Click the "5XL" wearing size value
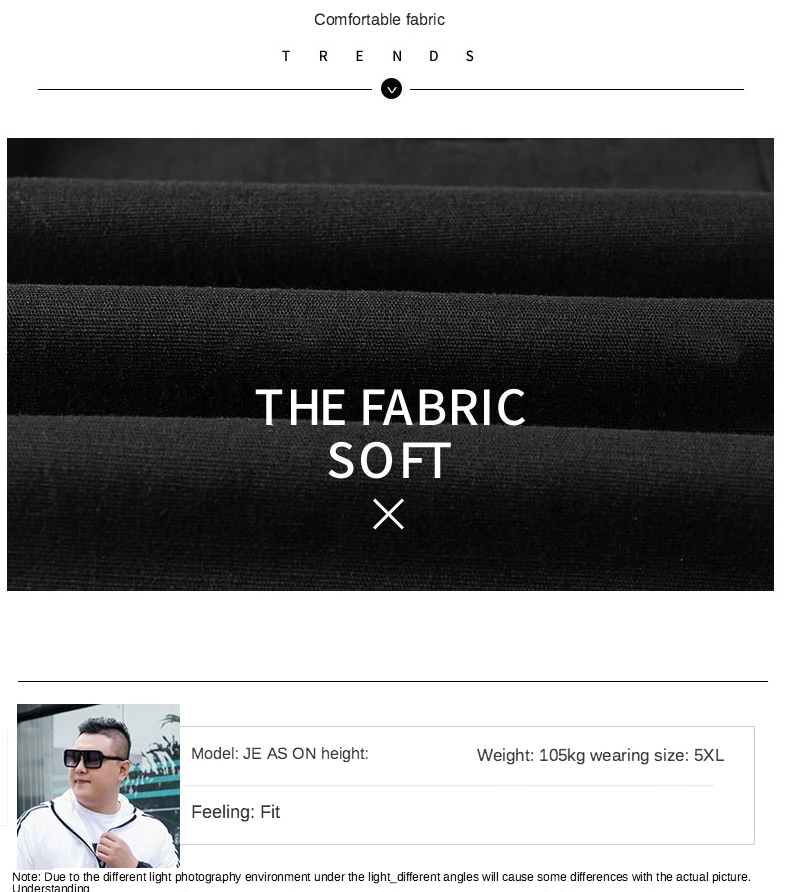The height and width of the screenshot is (892, 789). pyautogui.click(x=709, y=755)
